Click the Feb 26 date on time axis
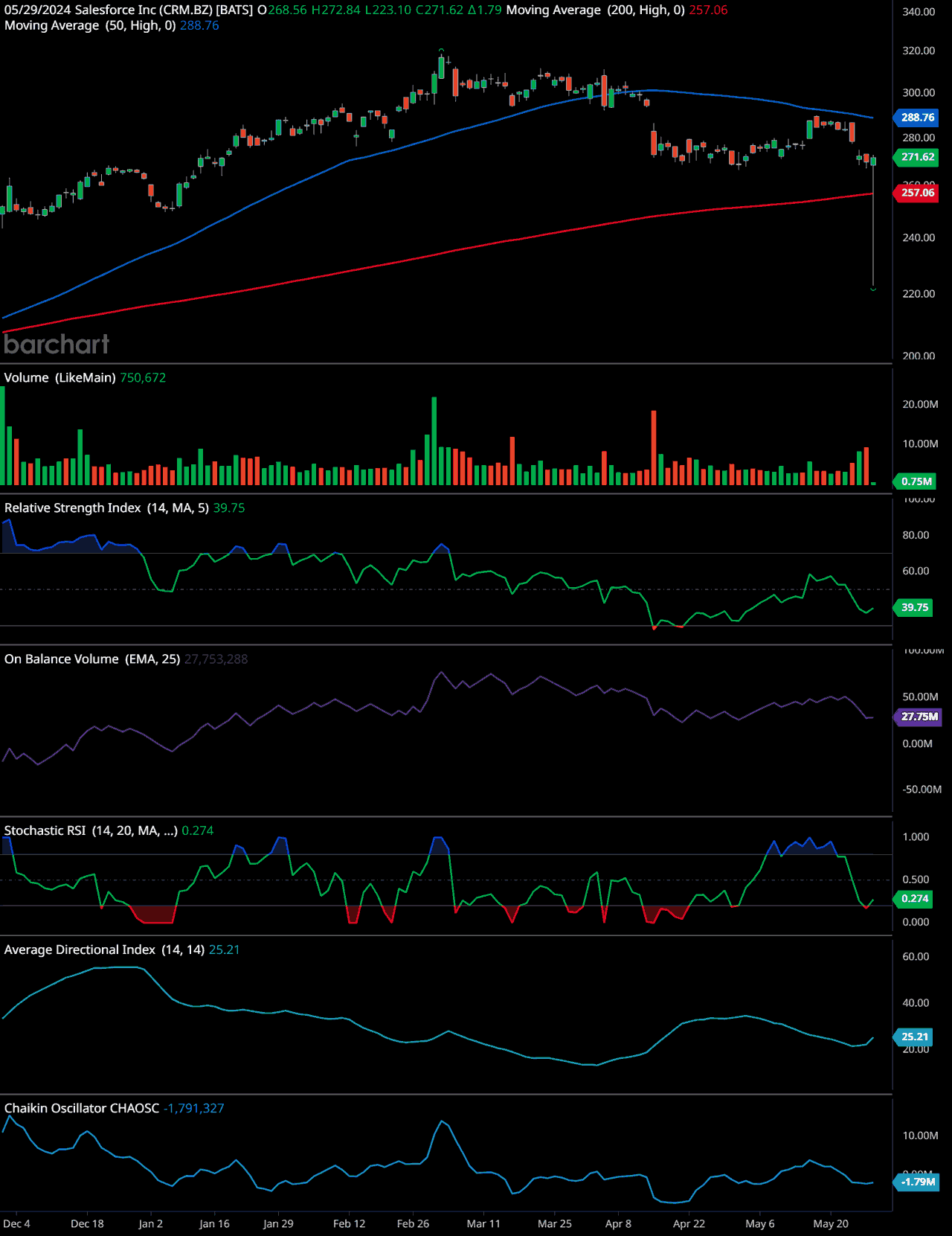The height and width of the screenshot is (1236, 952). pyautogui.click(x=413, y=1223)
